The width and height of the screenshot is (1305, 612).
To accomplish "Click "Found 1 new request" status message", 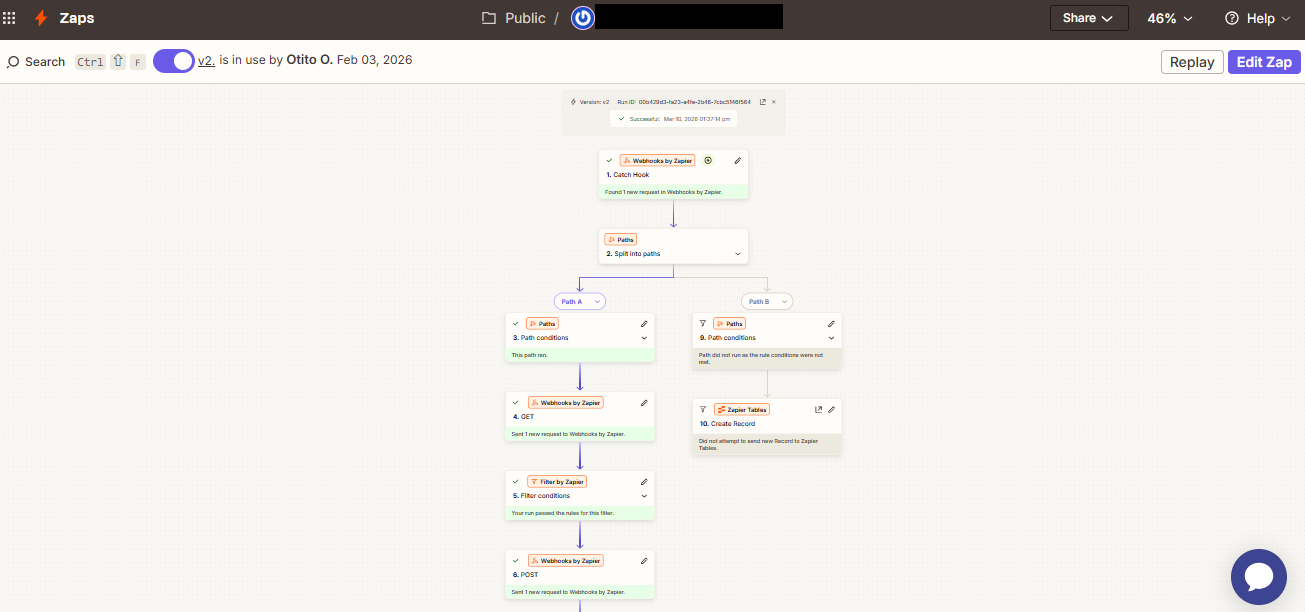I will [663, 192].
